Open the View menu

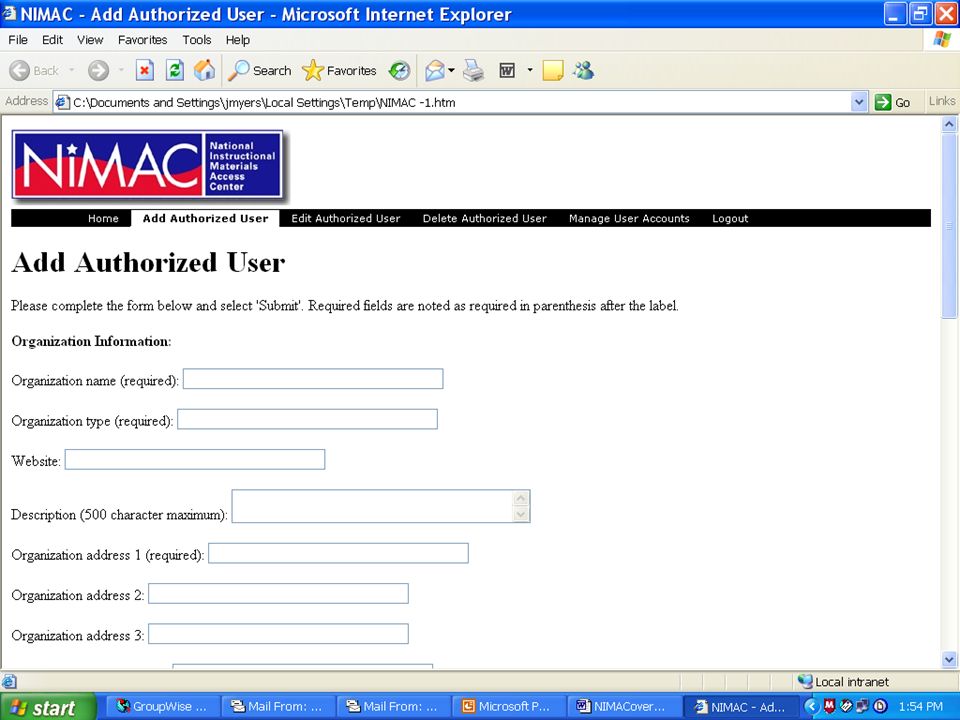pyautogui.click(x=90, y=40)
